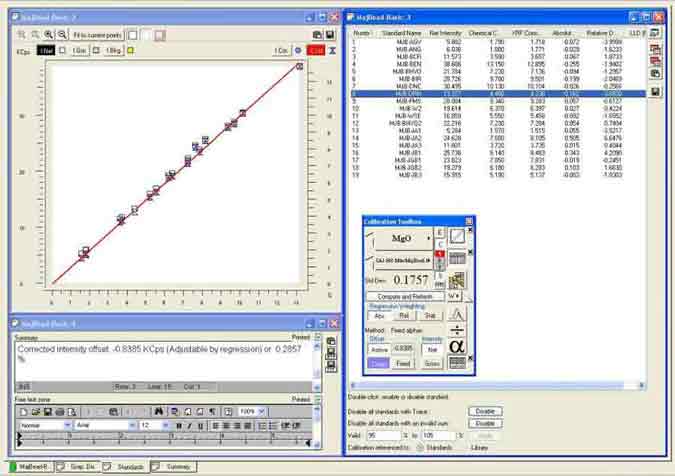Click the Compute and Refresh button
This screenshot has width=675, height=476.
pos(404,296)
